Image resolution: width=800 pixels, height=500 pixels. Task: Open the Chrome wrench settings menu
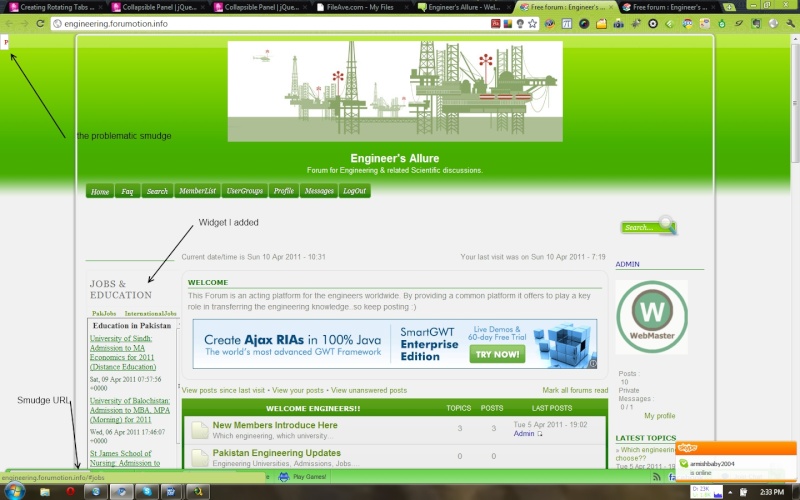[791, 23]
